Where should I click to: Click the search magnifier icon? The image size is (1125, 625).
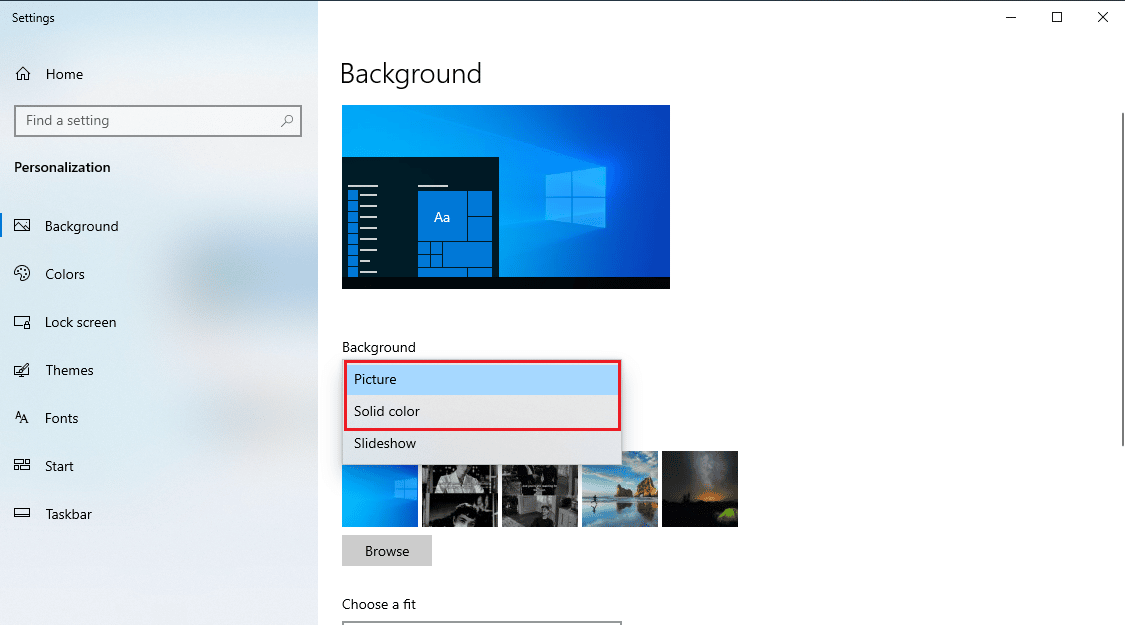click(x=287, y=121)
